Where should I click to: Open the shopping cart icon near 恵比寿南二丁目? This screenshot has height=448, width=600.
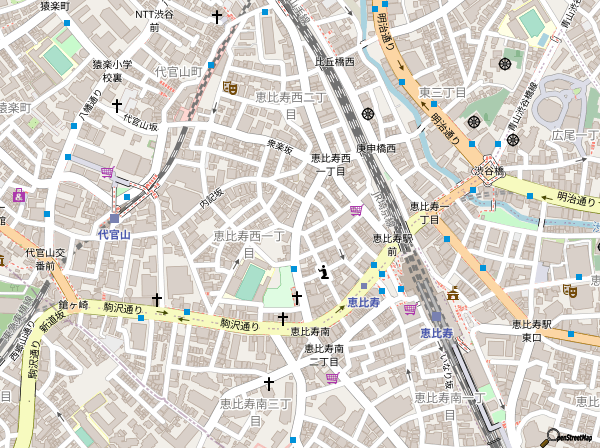[x=331, y=377]
